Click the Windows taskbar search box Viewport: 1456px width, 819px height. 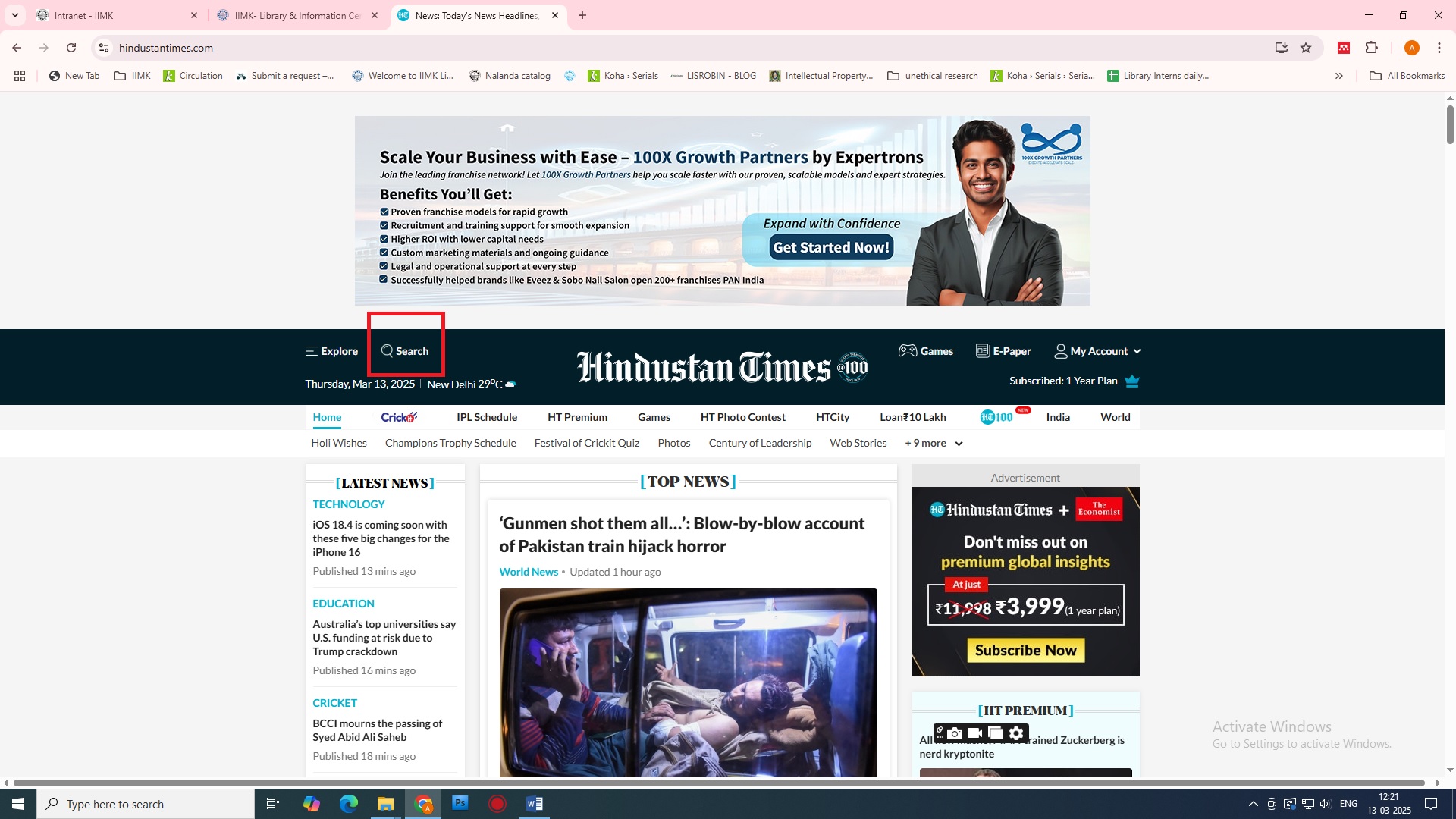(x=144, y=804)
